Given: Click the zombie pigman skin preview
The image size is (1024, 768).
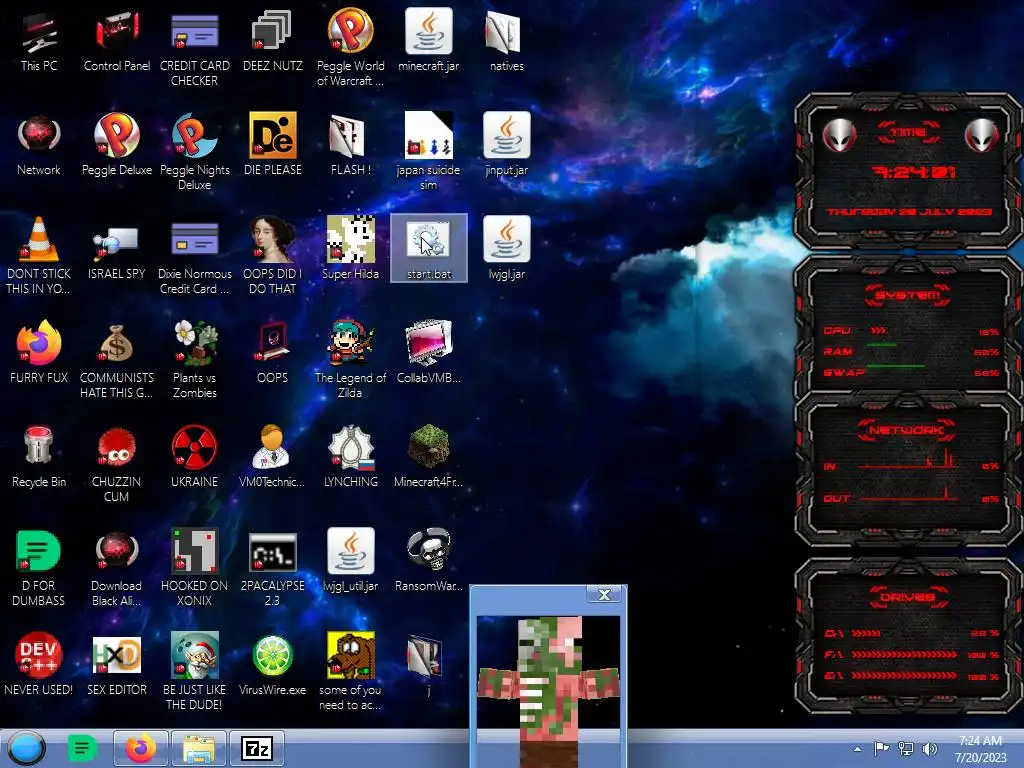Looking at the screenshot, I should [x=548, y=691].
